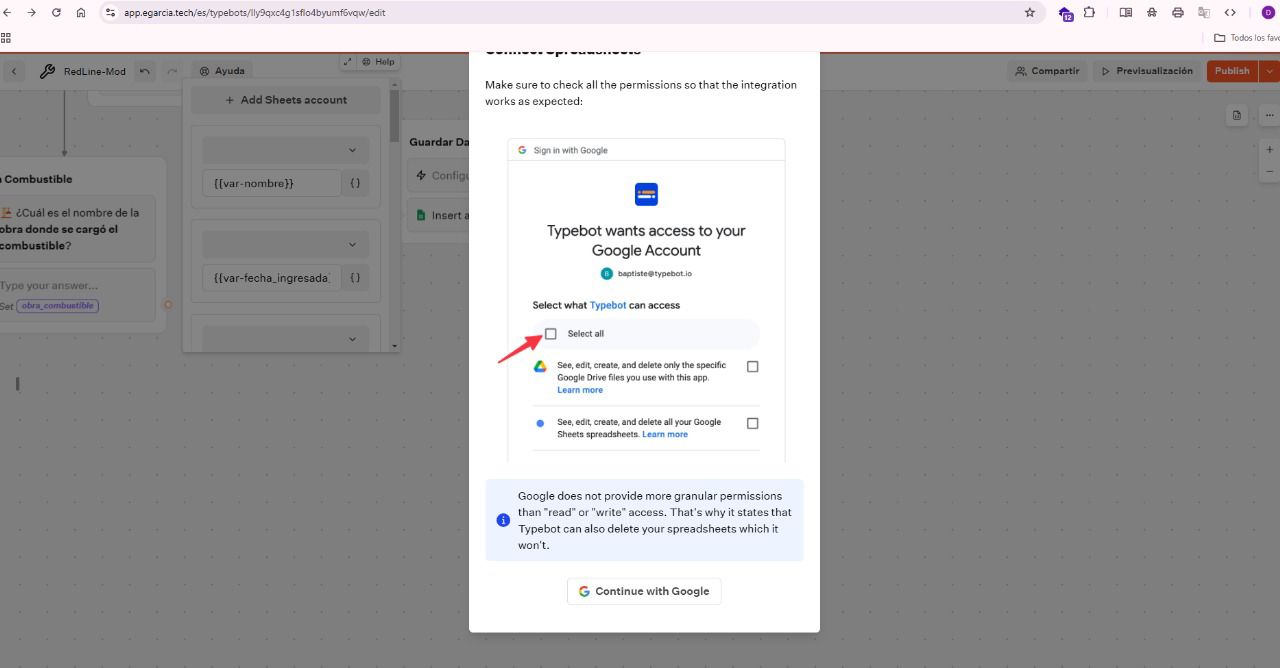Image resolution: width=1280 pixels, height=668 pixels.
Task: Click the document icon on canvas toolbar
Action: [x=1237, y=115]
